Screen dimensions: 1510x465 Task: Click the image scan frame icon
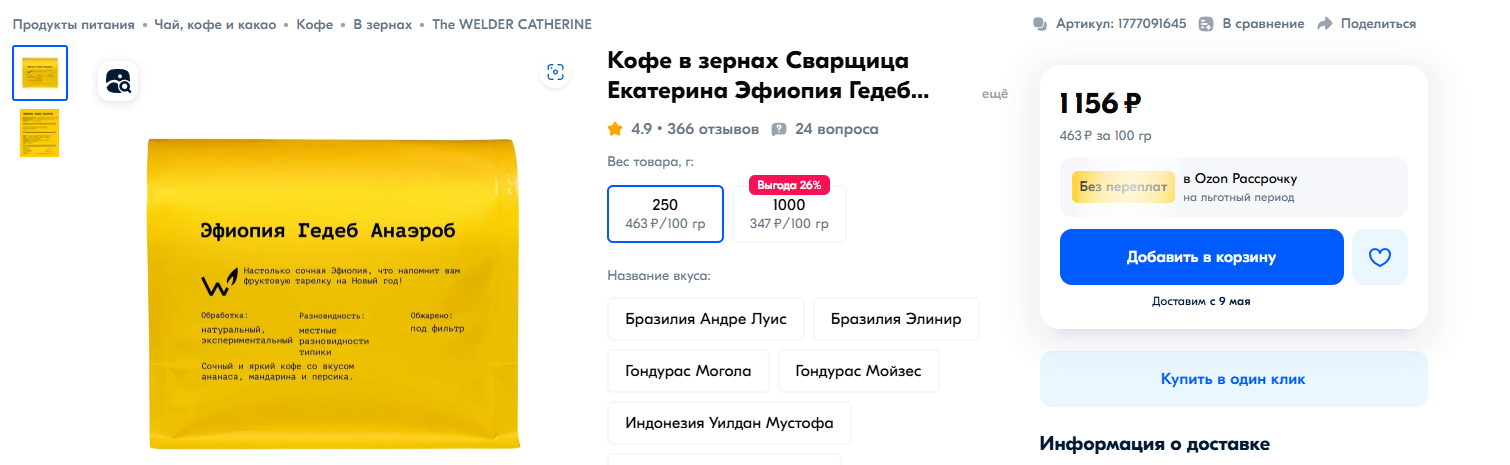tap(555, 72)
